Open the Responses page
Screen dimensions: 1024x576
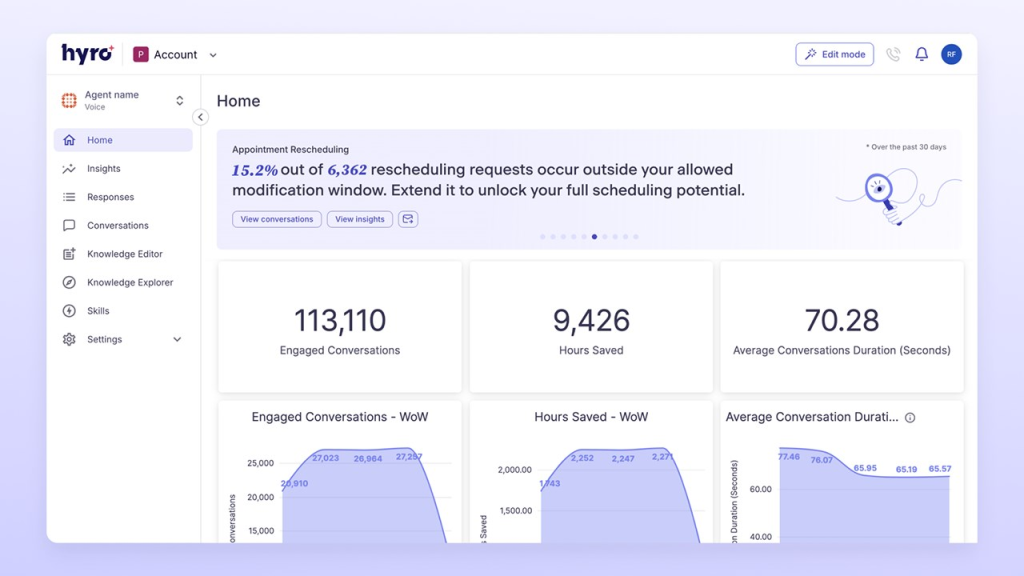point(109,197)
